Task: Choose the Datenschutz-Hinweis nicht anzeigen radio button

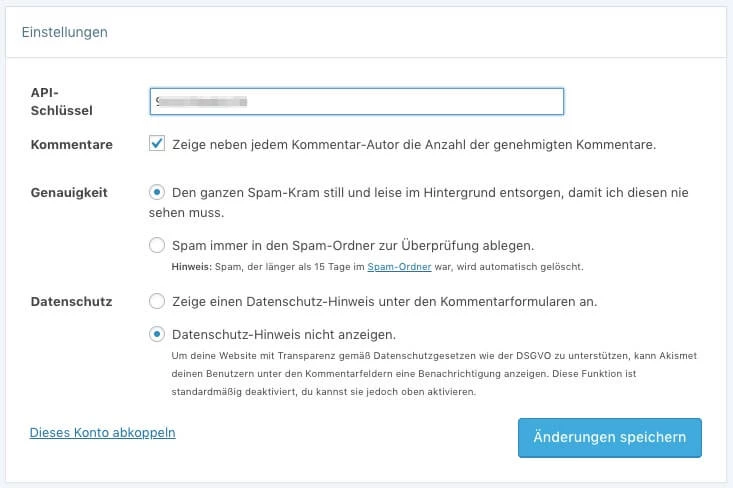Action: coord(157,334)
